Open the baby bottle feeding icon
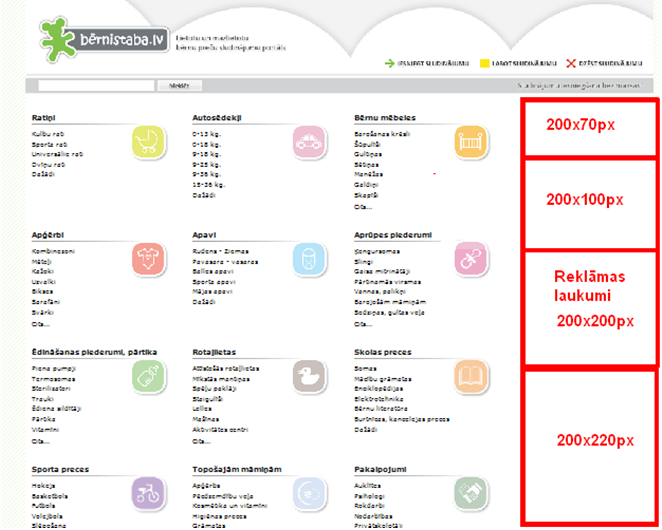The image size is (662, 530). pyautogui.click(x=148, y=376)
